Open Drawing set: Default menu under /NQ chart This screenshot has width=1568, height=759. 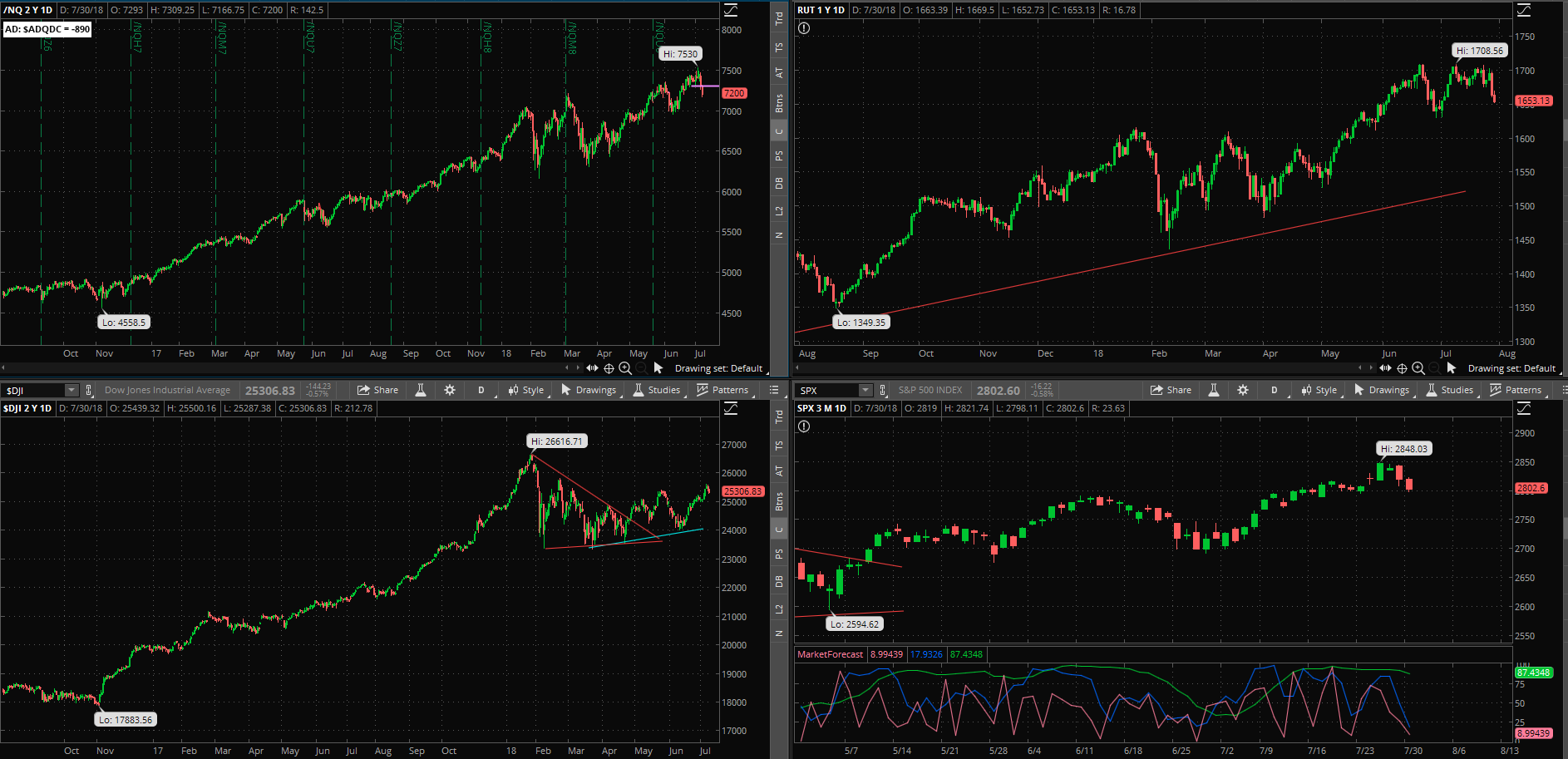click(x=718, y=368)
